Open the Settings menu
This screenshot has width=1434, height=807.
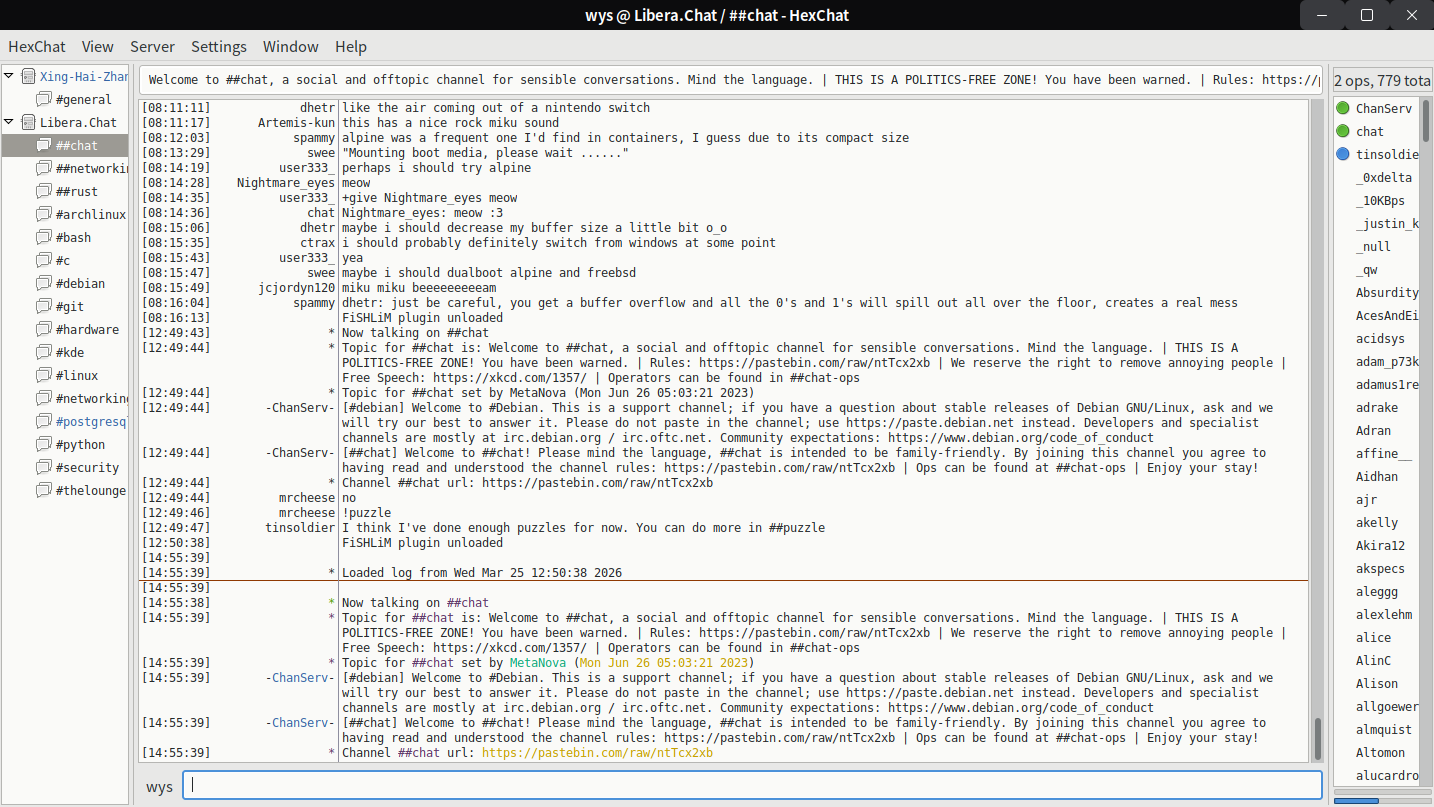pyautogui.click(x=219, y=46)
